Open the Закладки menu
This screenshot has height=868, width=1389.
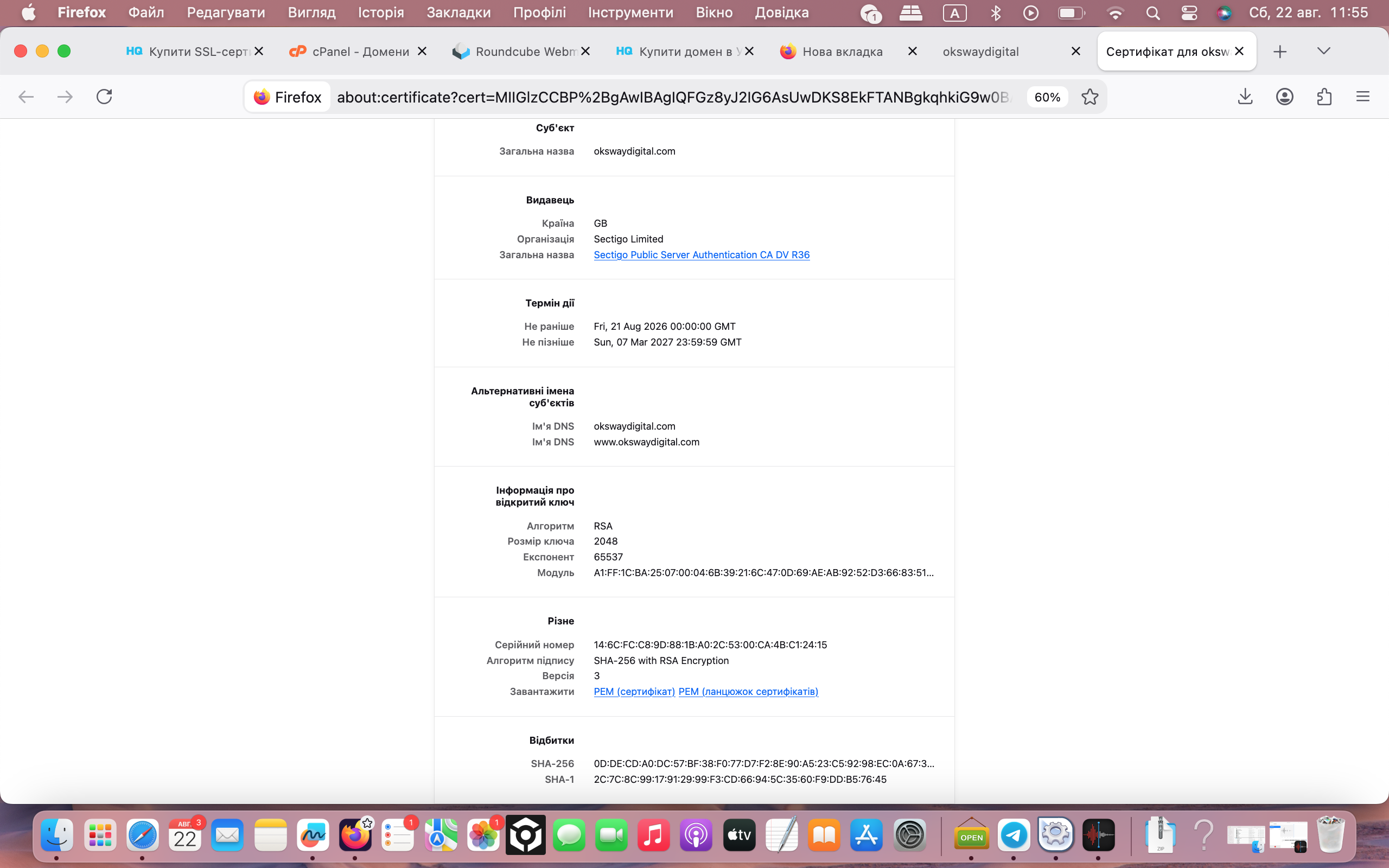458,12
